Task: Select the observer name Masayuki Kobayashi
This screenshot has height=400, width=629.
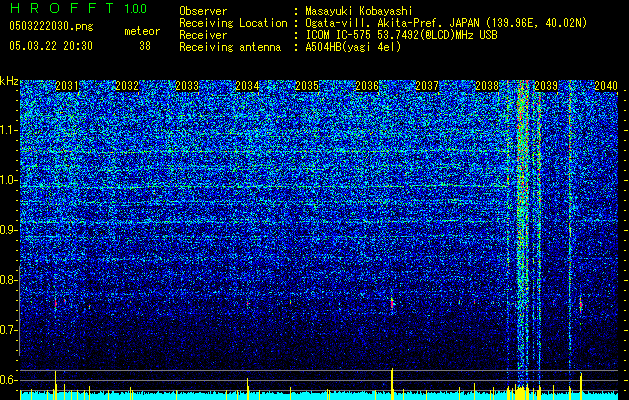Action: 359,11
